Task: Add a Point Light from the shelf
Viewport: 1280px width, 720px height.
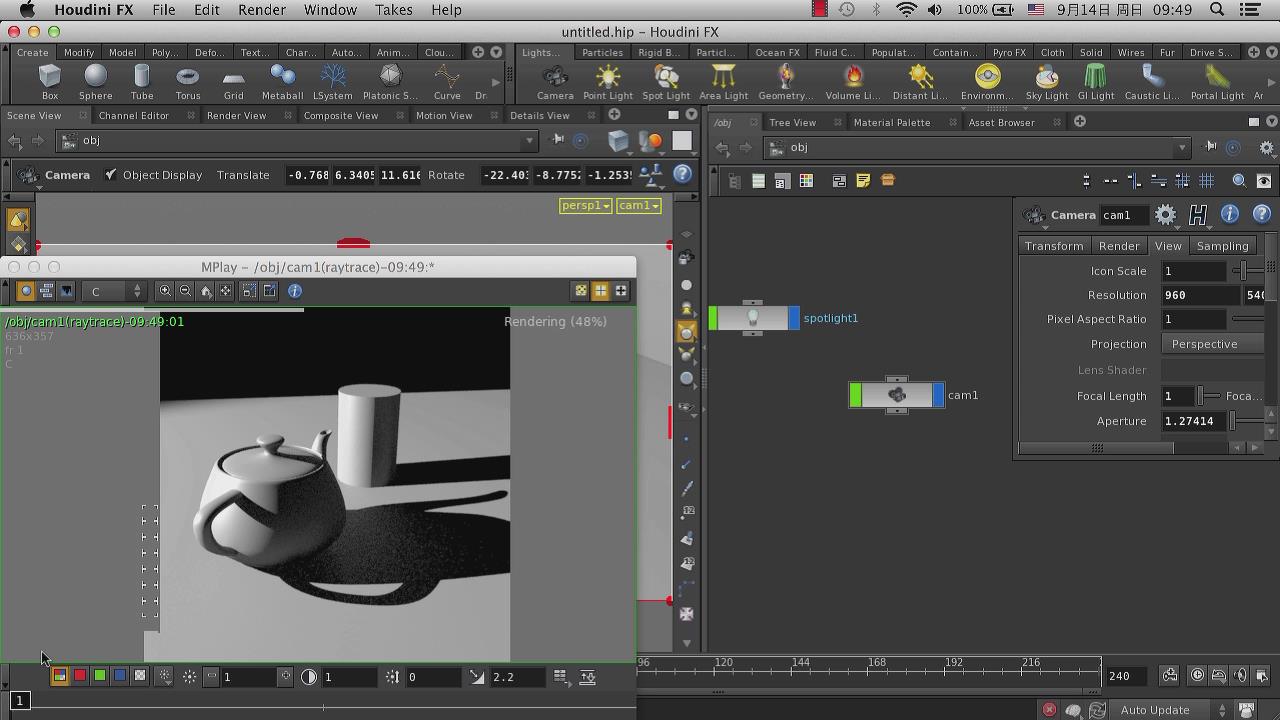Action: pyautogui.click(x=608, y=81)
